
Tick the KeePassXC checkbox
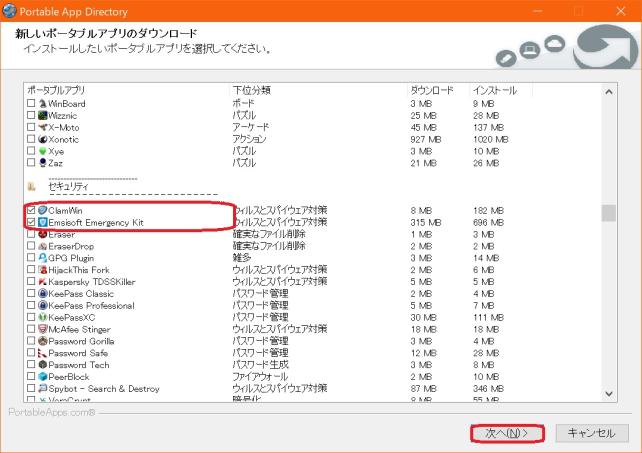click(x=31, y=317)
